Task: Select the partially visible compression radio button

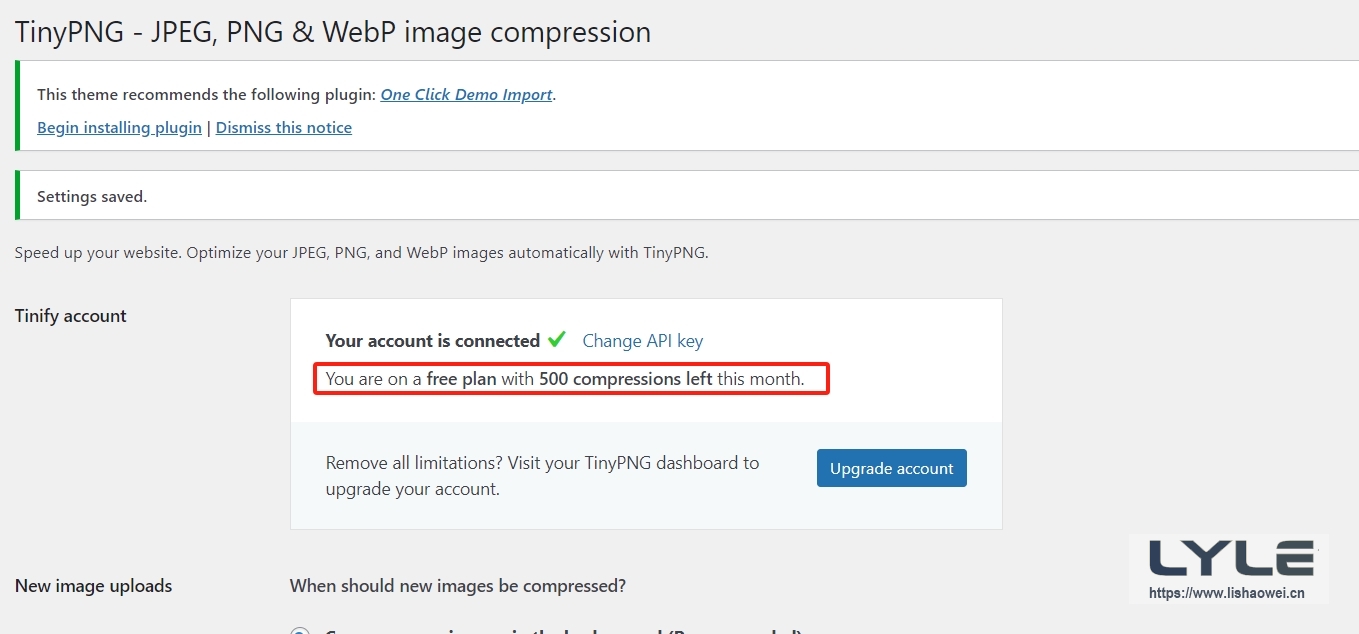Action: [299, 630]
